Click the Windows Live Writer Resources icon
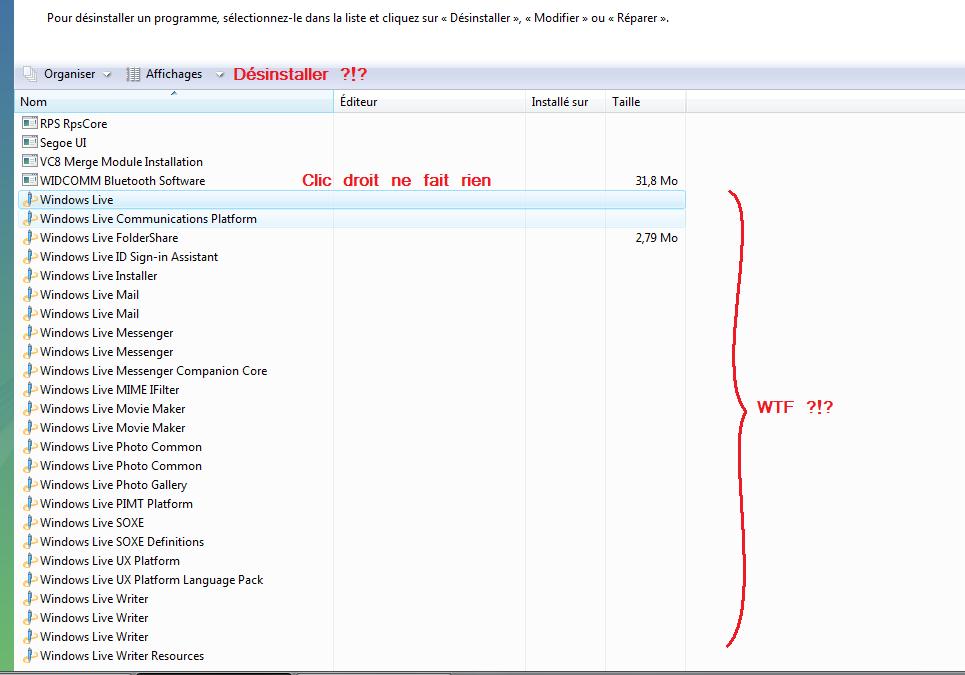965x675 pixels. pos(30,655)
